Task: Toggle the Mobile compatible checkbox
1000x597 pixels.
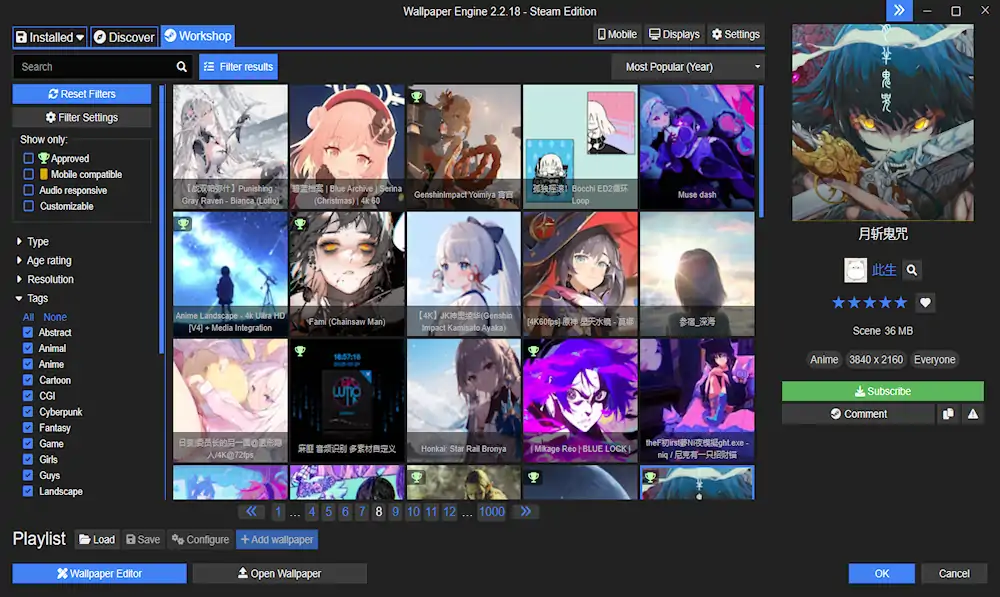Action: click(x=29, y=174)
